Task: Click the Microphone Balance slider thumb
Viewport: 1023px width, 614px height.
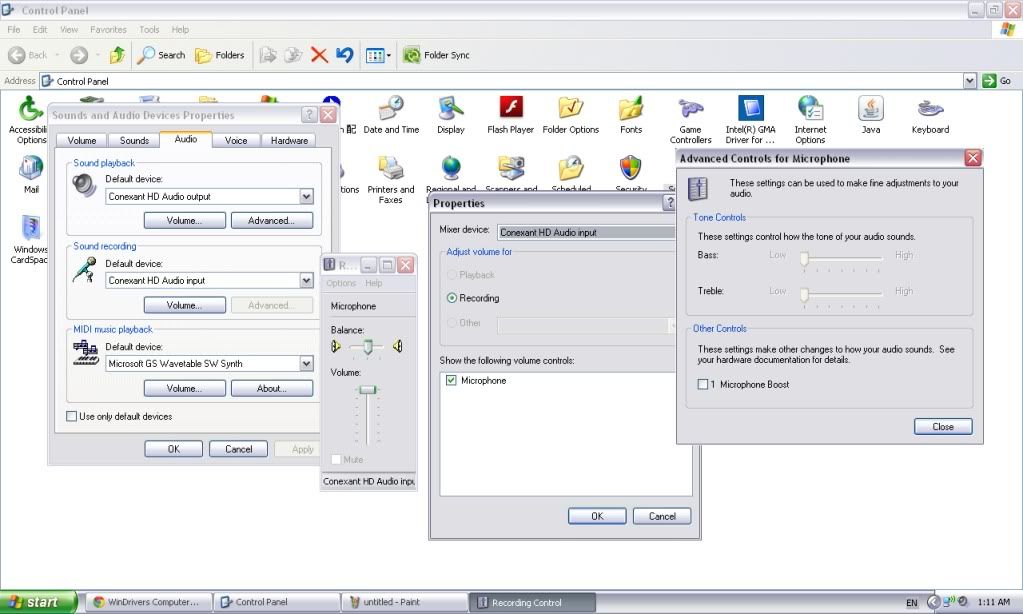Action: pyautogui.click(x=368, y=347)
